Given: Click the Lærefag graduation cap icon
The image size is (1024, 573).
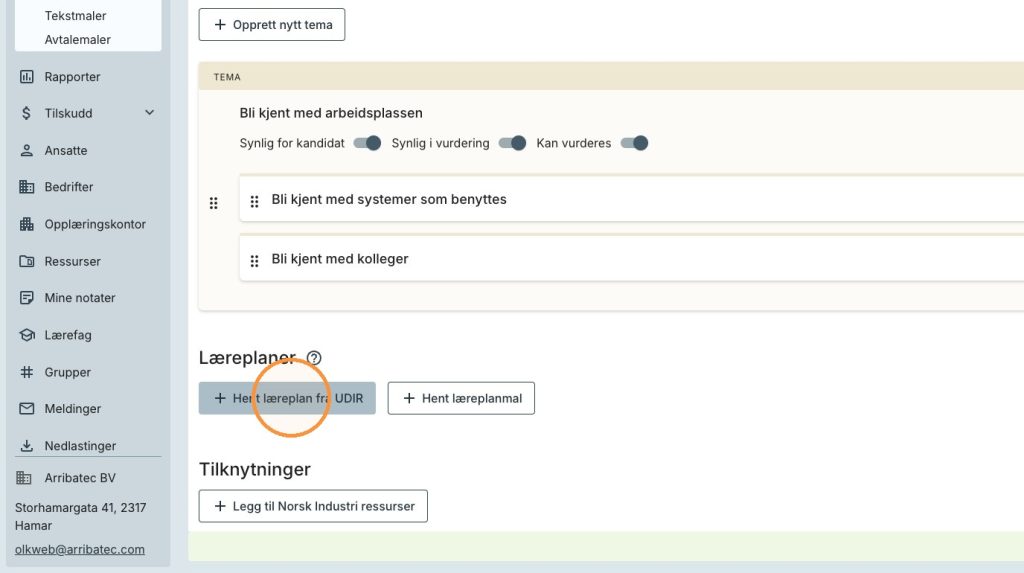Looking at the screenshot, I should click(27, 335).
